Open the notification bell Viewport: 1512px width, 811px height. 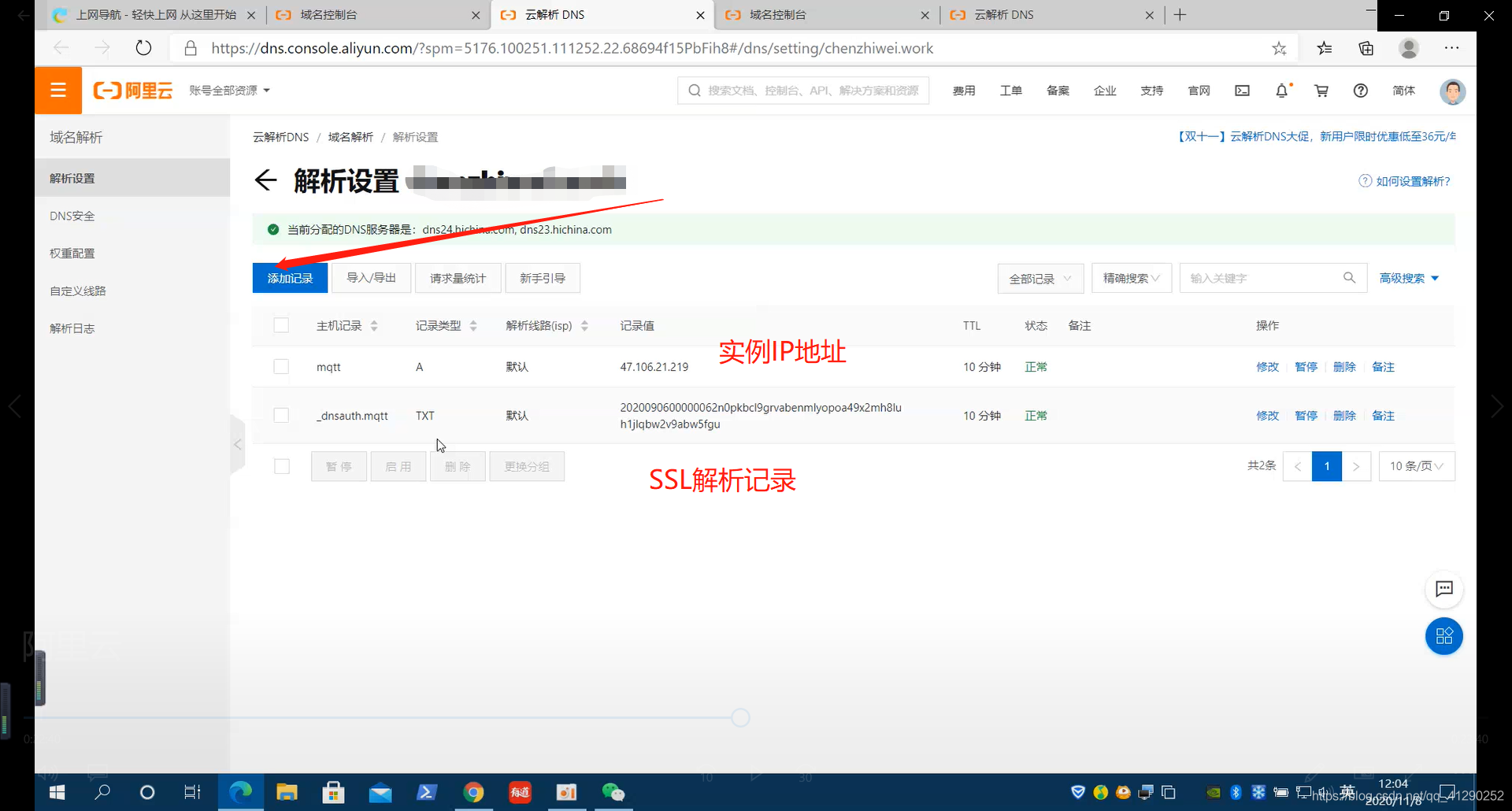[x=1282, y=91]
